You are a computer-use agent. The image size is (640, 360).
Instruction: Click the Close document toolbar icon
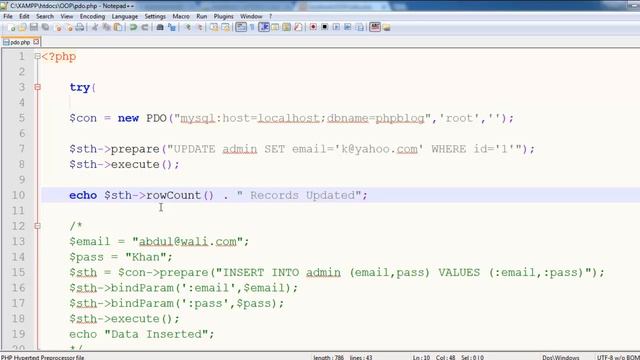(x=58, y=27)
